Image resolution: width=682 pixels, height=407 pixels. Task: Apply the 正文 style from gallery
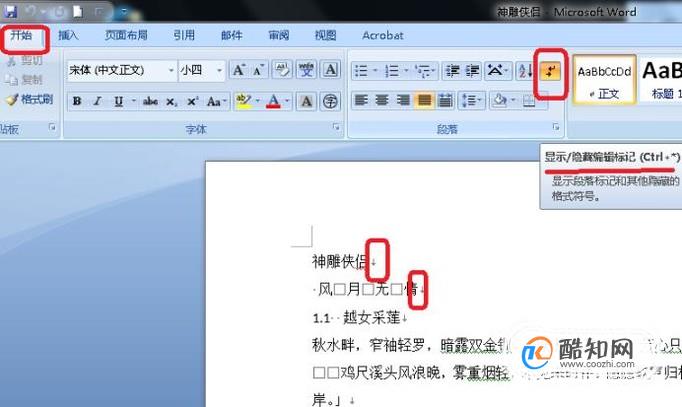604,80
